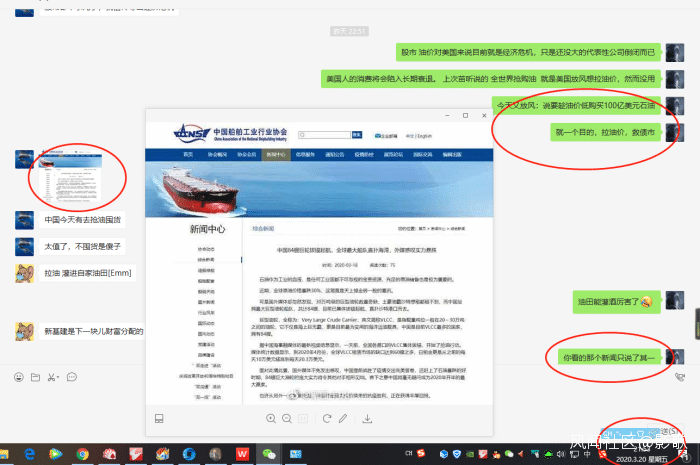
Task: Click the speaker volume tray icon
Action: (561, 454)
